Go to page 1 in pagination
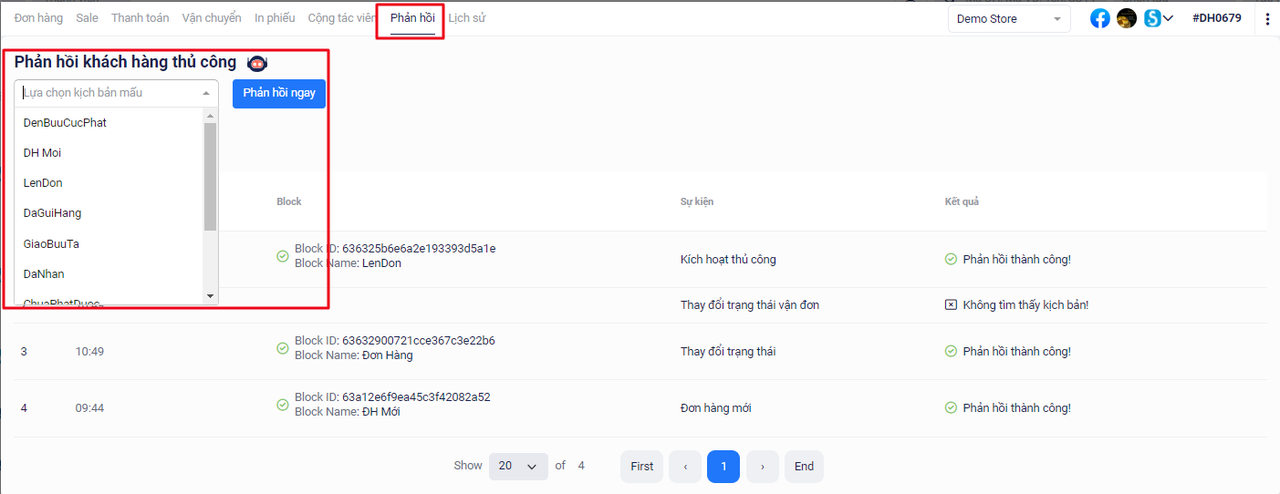The image size is (1280, 494). pyautogui.click(x=723, y=466)
